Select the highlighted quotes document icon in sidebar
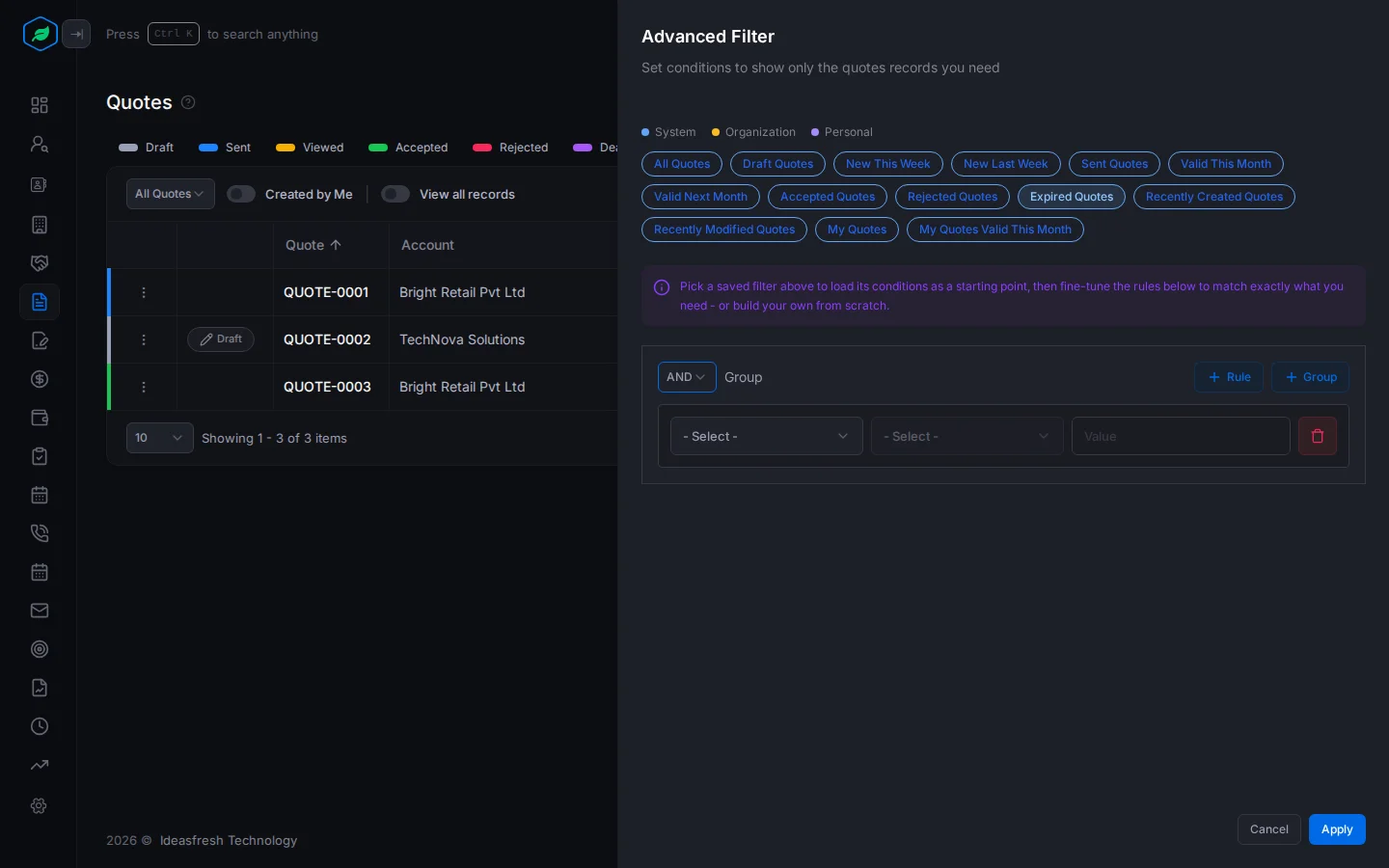 click(x=40, y=302)
